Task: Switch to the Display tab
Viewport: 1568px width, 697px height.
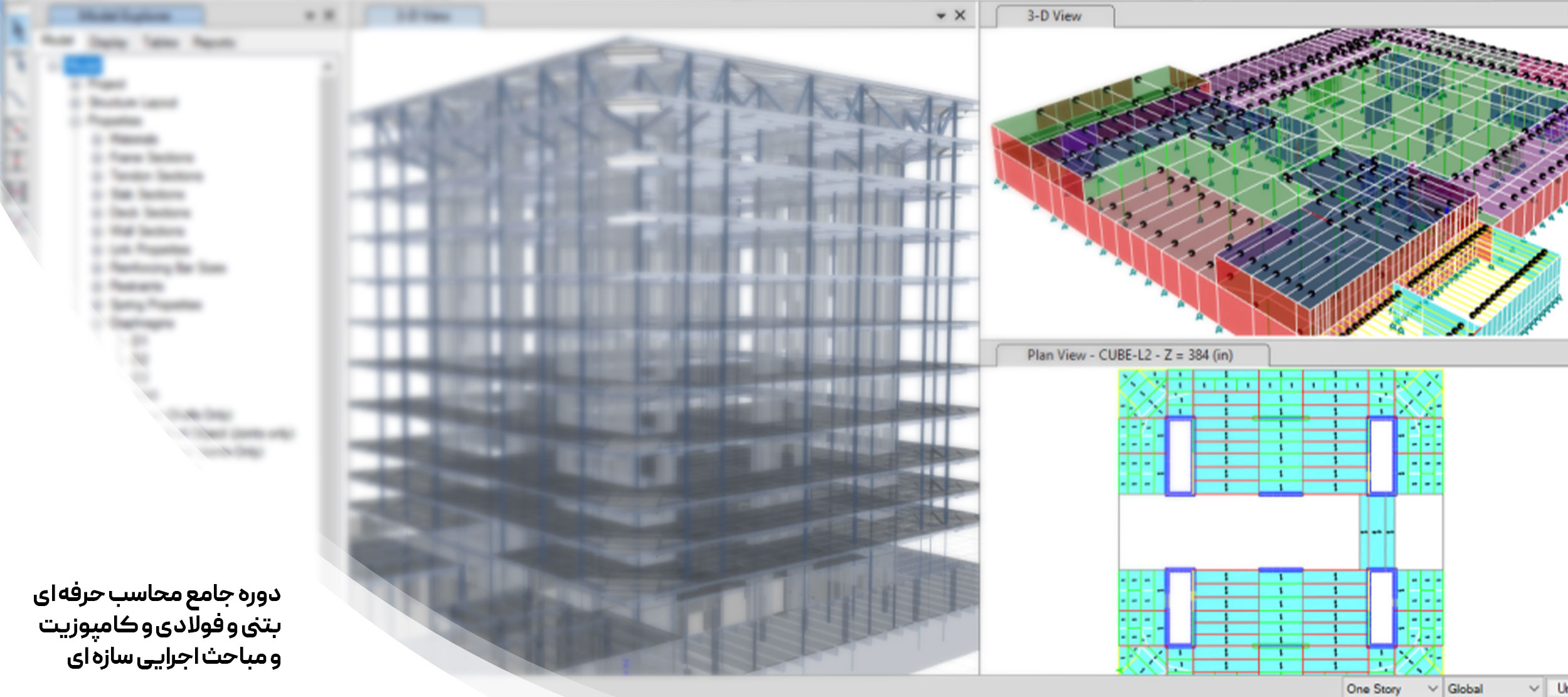Action: click(x=108, y=43)
